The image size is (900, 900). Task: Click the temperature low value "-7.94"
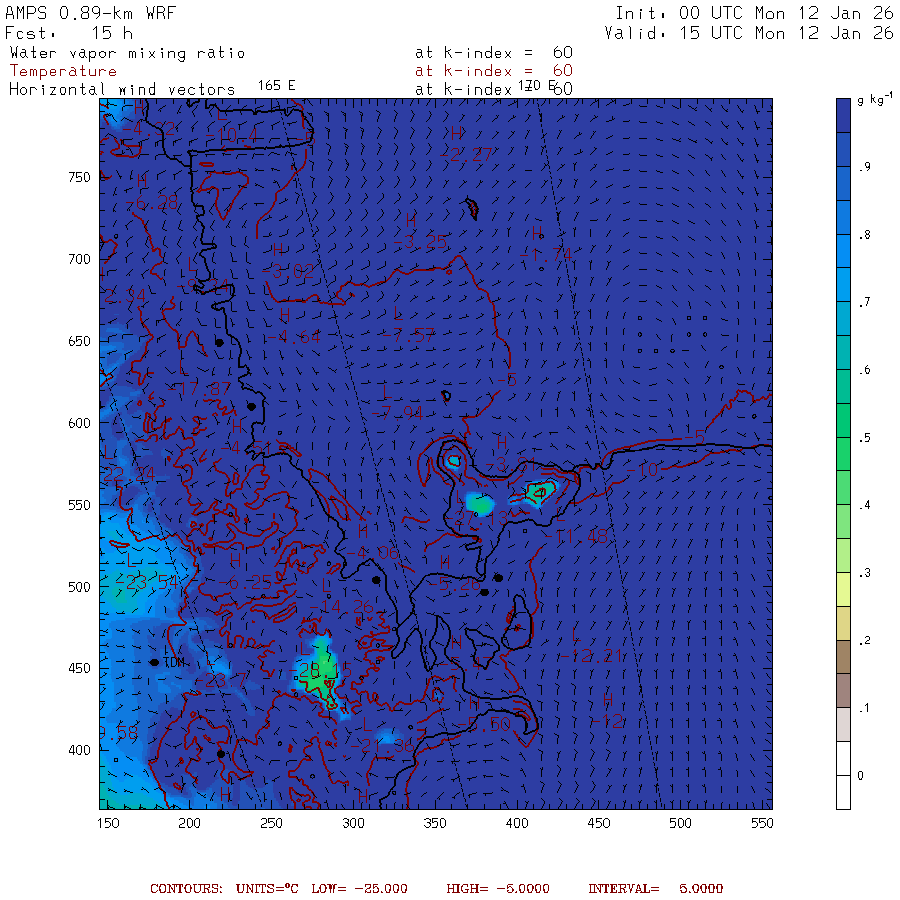pyautogui.click(x=397, y=413)
